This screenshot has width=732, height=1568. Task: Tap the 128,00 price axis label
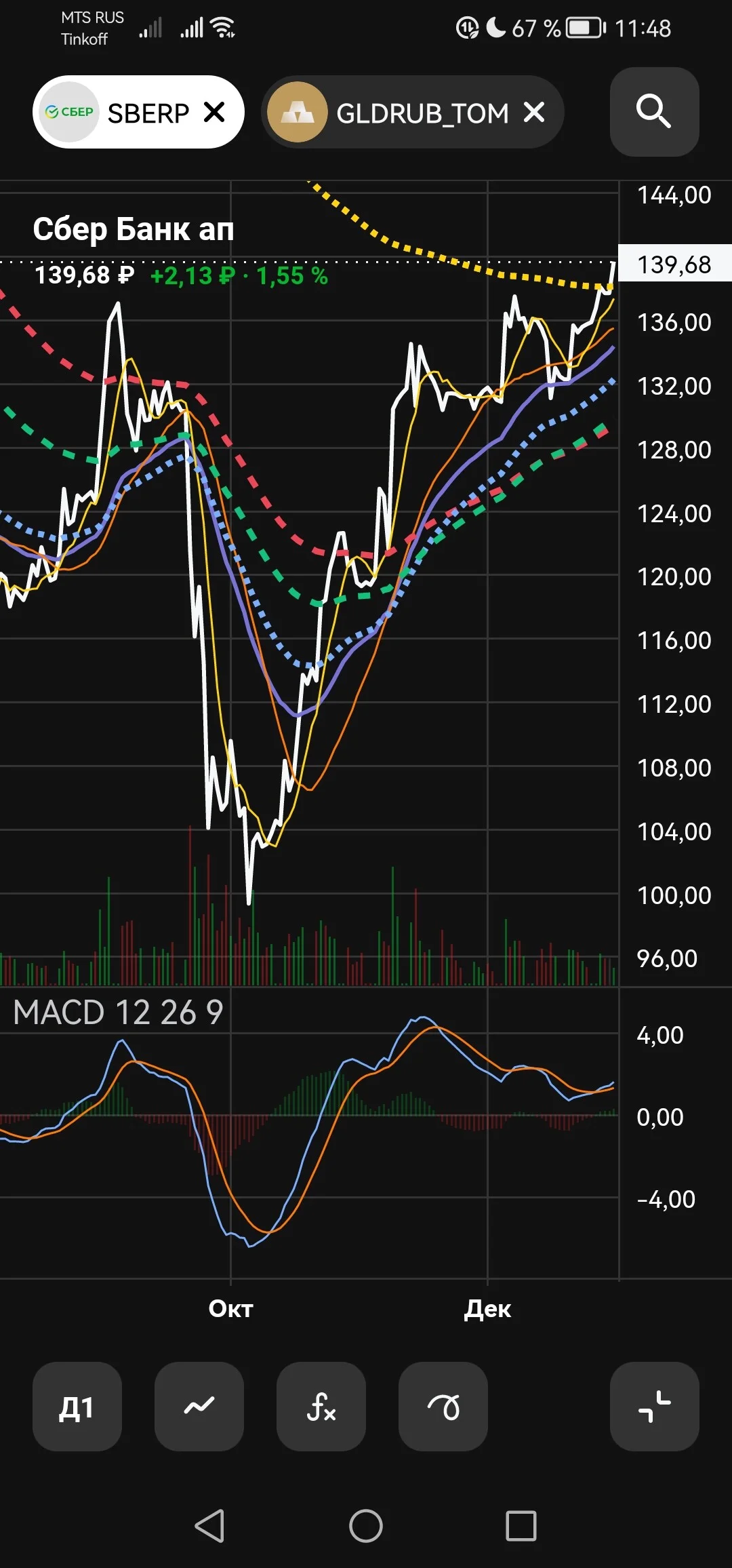[674, 450]
